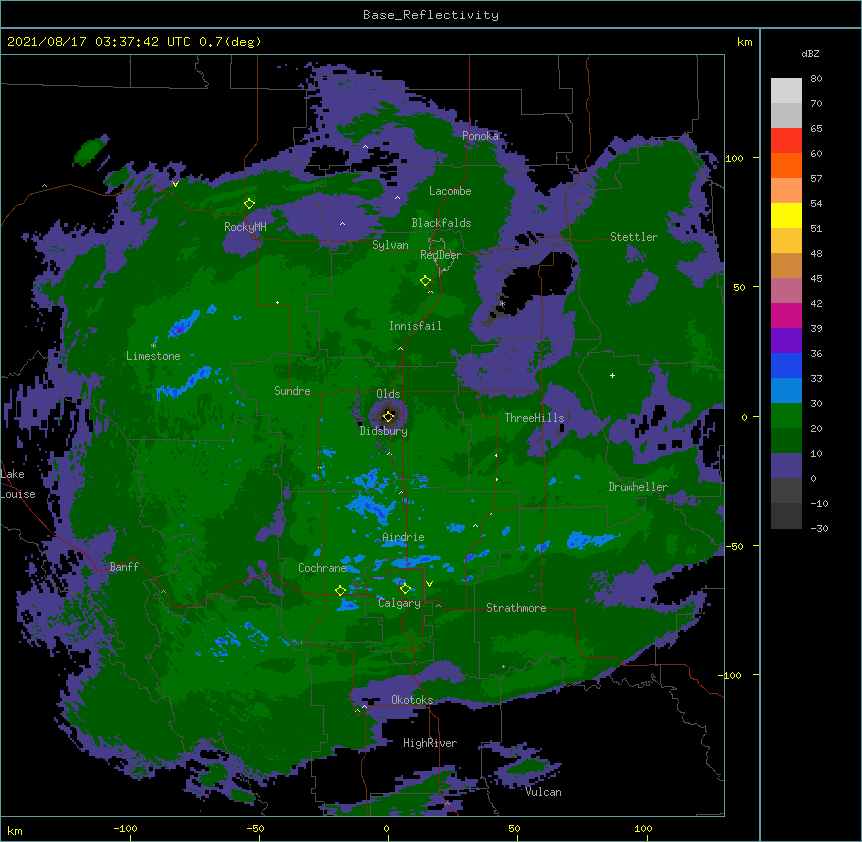Click the Lake Louise label
Screen dimensions: 862x842
click(18, 484)
